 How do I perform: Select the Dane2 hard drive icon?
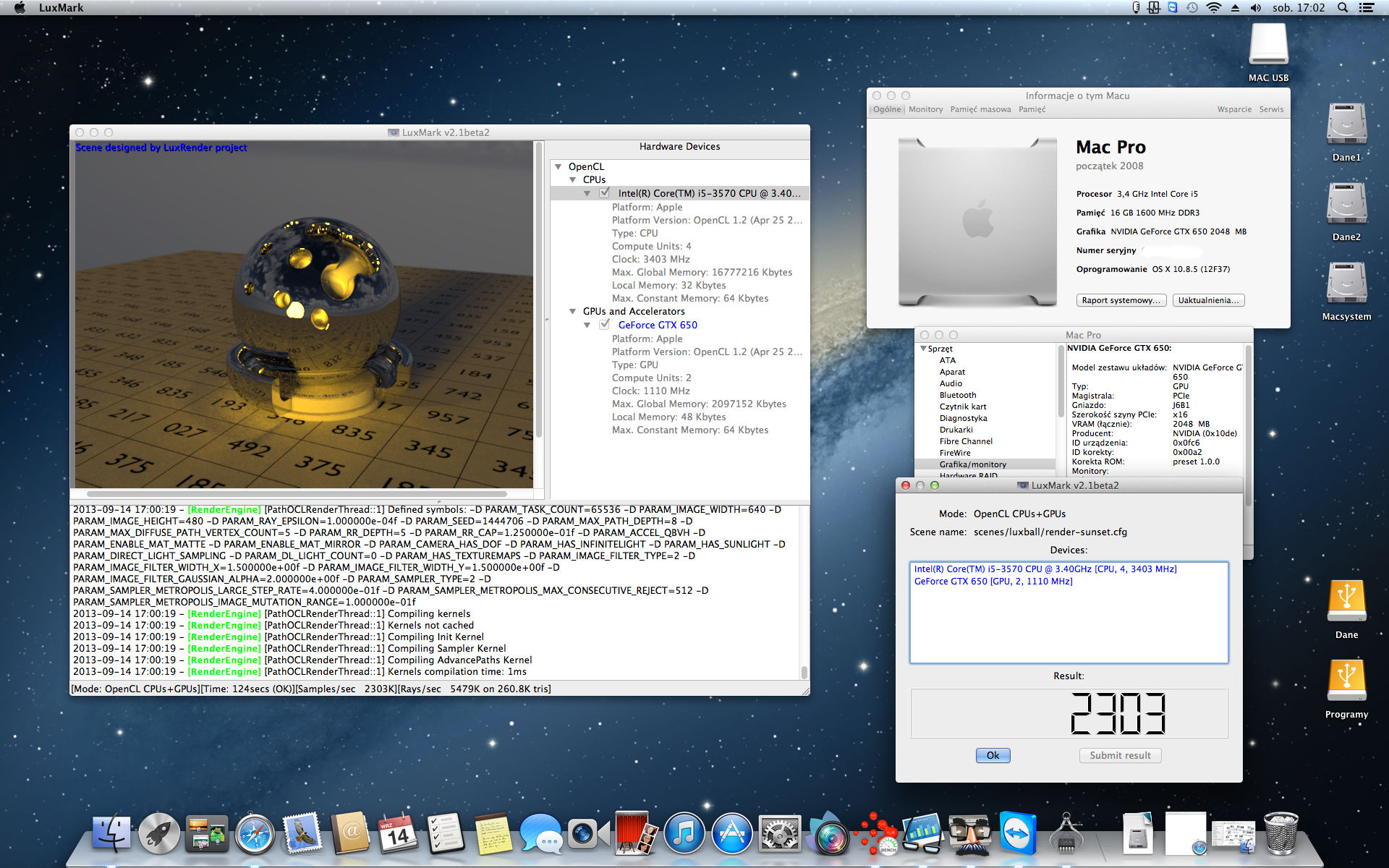click(1346, 205)
